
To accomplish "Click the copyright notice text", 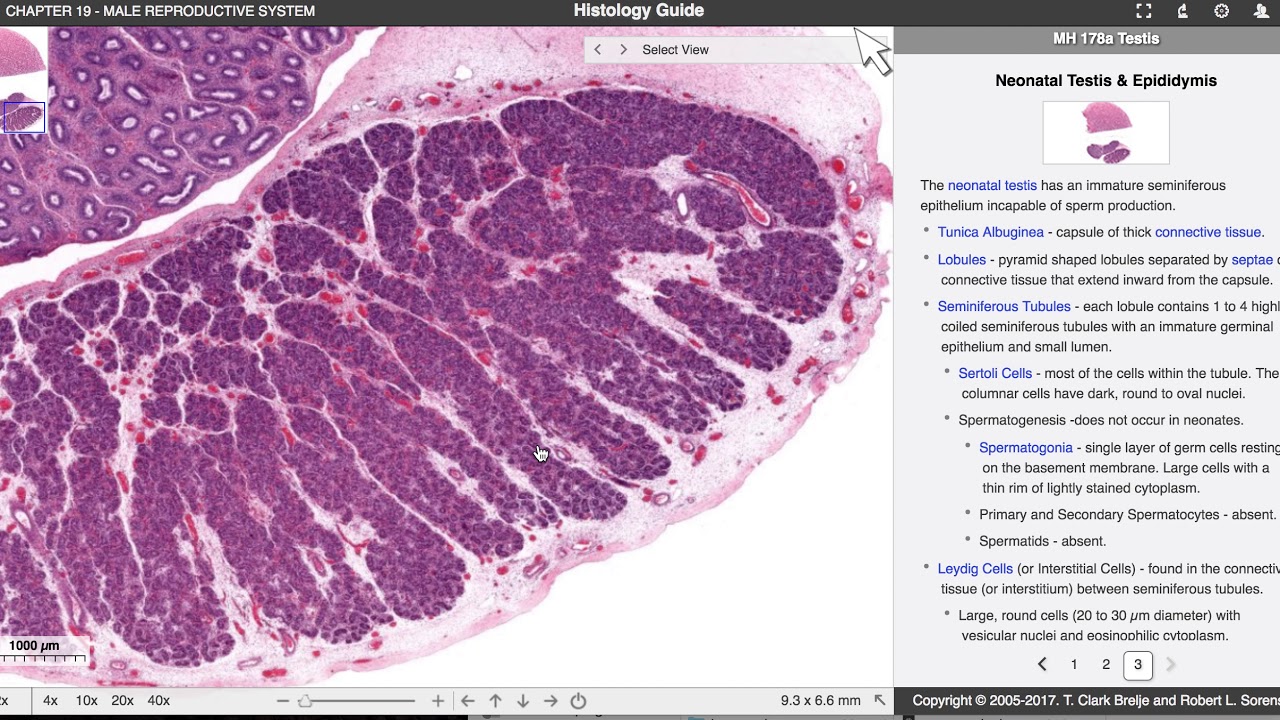I will coord(1096,701).
